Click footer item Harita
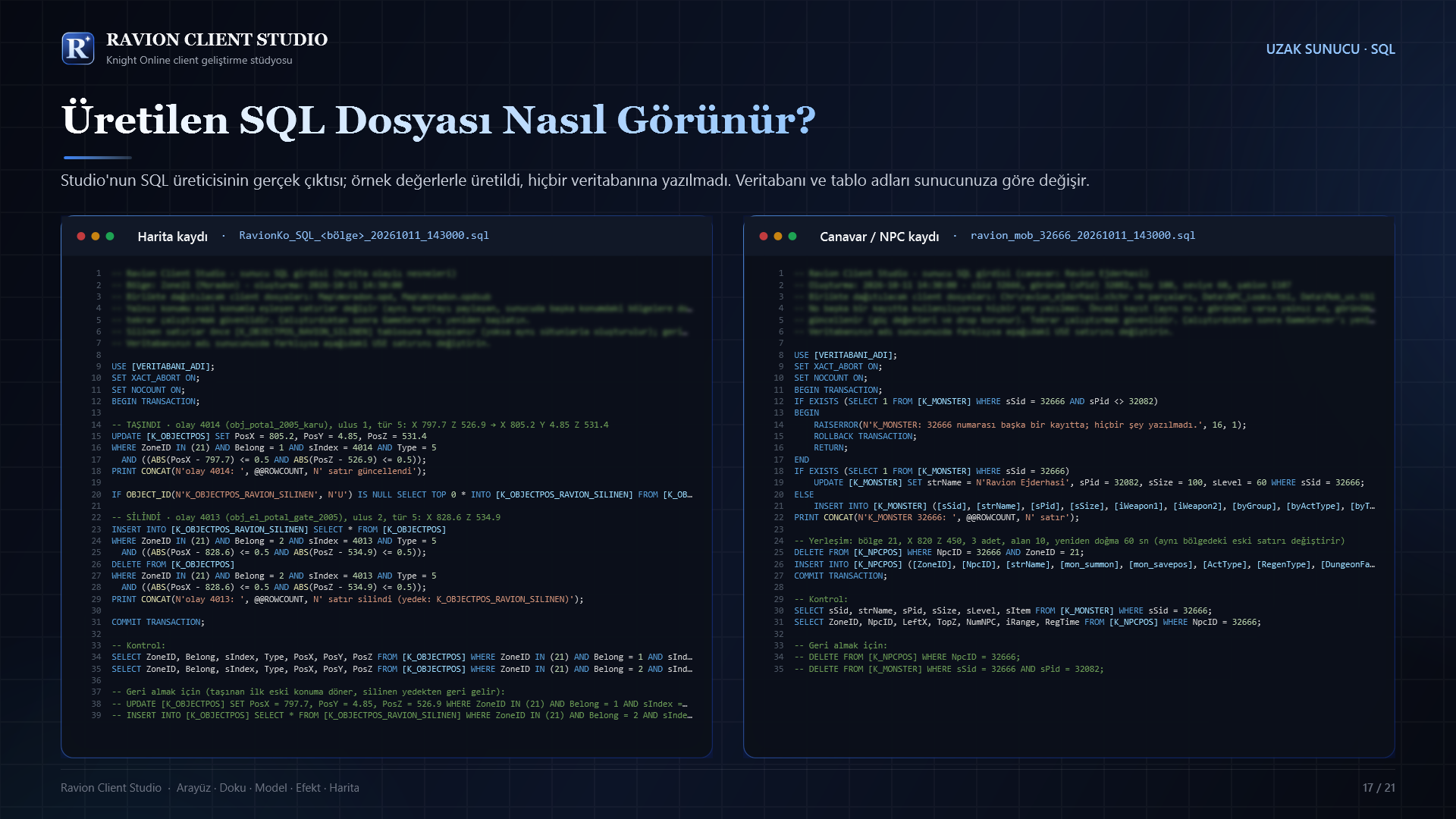The image size is (1456, 819). (x=344, y=788)
